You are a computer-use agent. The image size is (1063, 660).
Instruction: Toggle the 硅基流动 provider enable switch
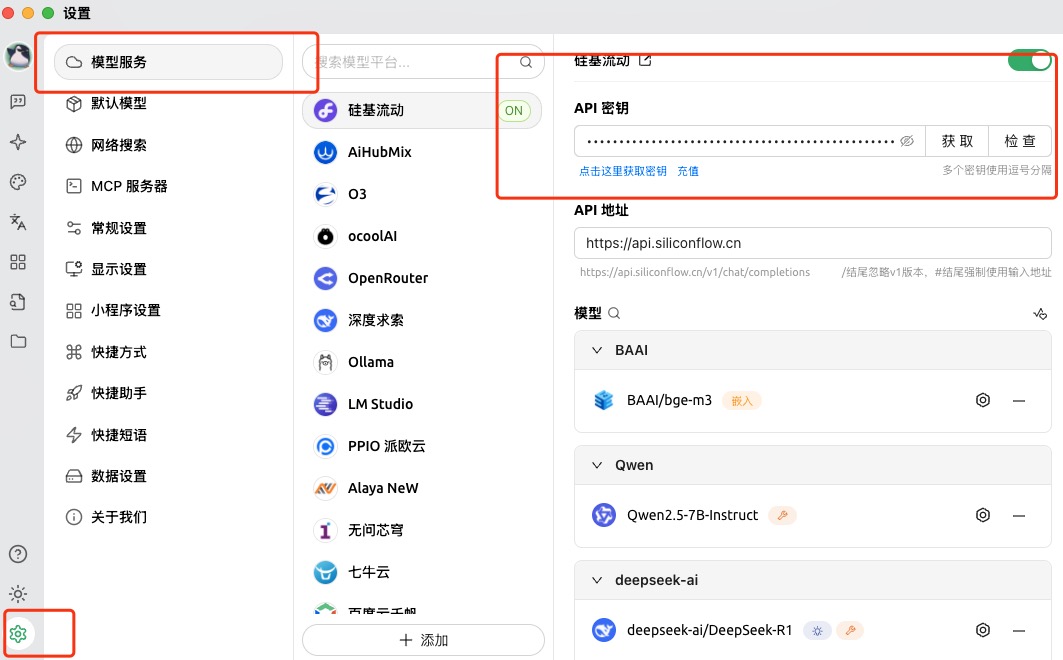coord(1029,60)
